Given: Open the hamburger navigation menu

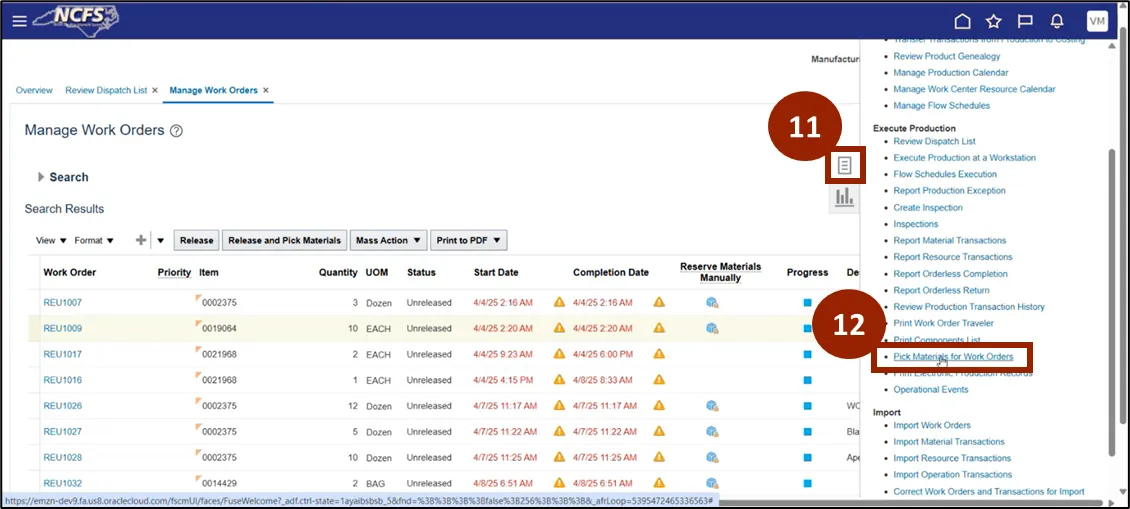Looking at the screenshot, I should [20, 21].
